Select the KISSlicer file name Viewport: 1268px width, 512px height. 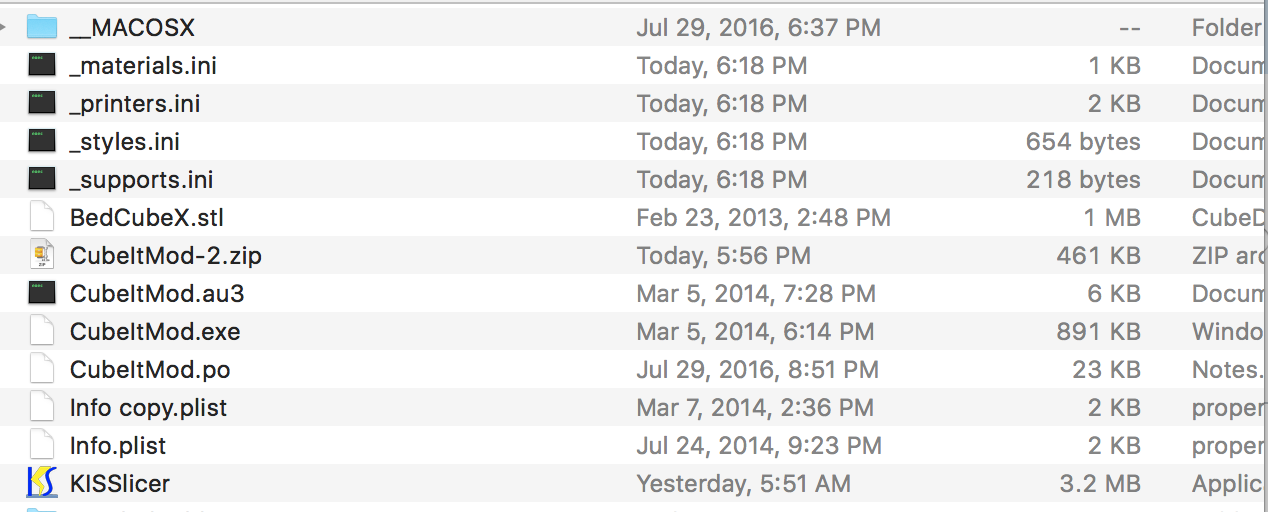[x=120, y=483]
